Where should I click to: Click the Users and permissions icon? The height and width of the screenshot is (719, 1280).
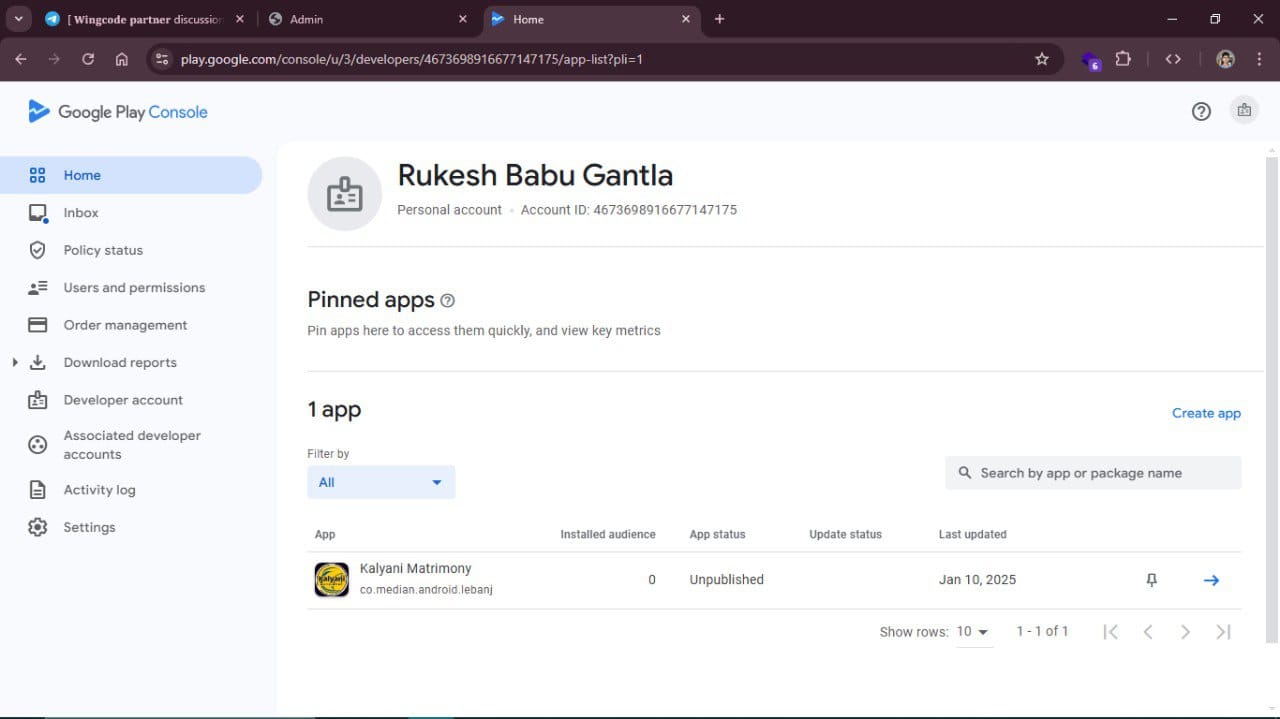coord(38,288)
